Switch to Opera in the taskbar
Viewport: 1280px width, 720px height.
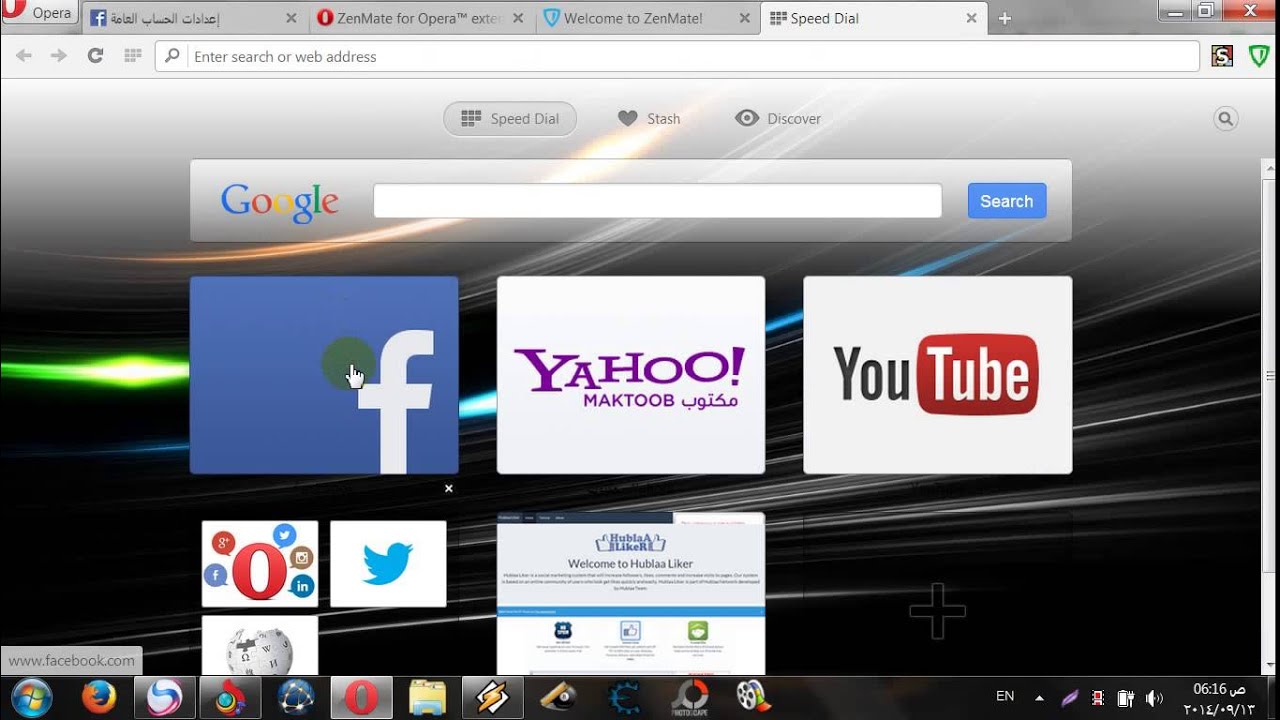pos(360,696)
